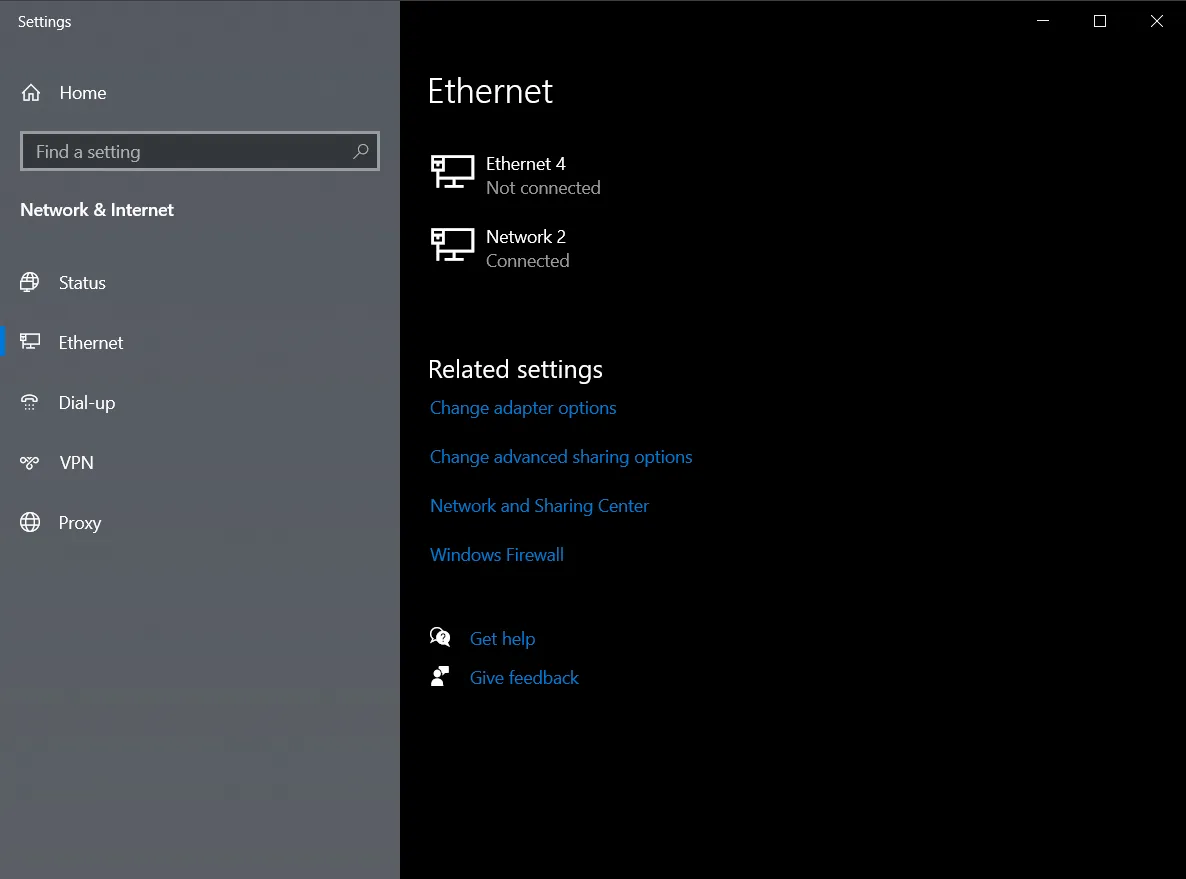Viewport: 1186px width, 879px height.
Task: Switch to the Dial-up section
Action: 87,403
